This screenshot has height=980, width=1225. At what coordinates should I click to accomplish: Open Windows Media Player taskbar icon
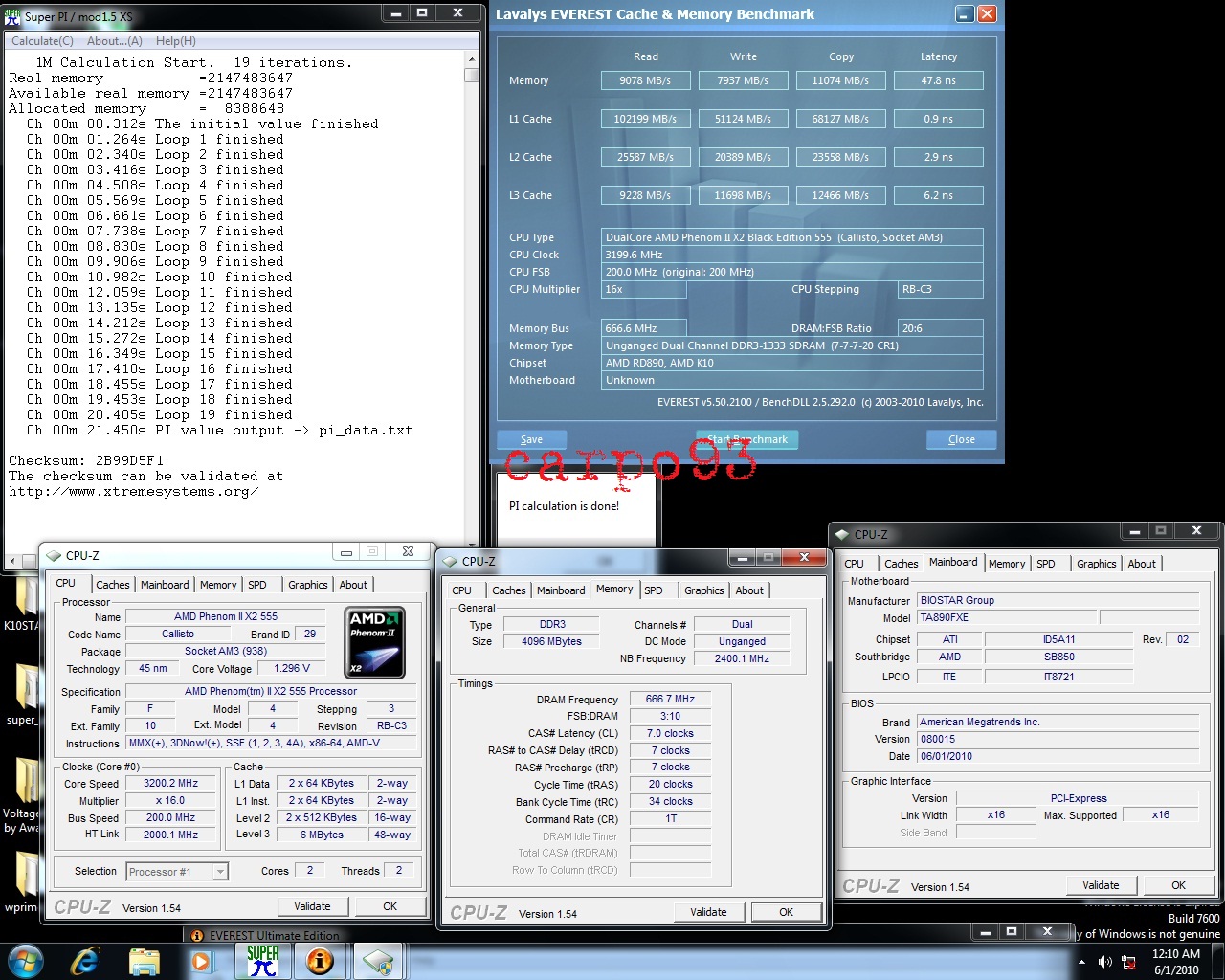203,961
